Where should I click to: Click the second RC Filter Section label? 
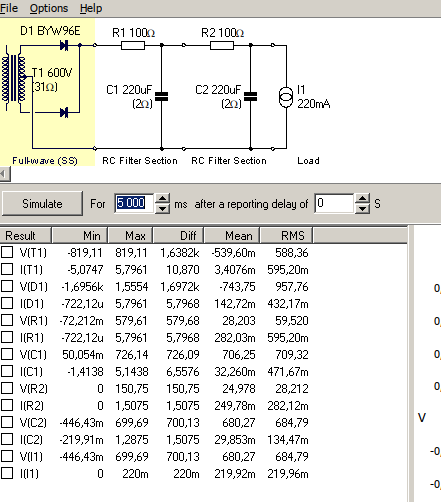coord(229,161)
